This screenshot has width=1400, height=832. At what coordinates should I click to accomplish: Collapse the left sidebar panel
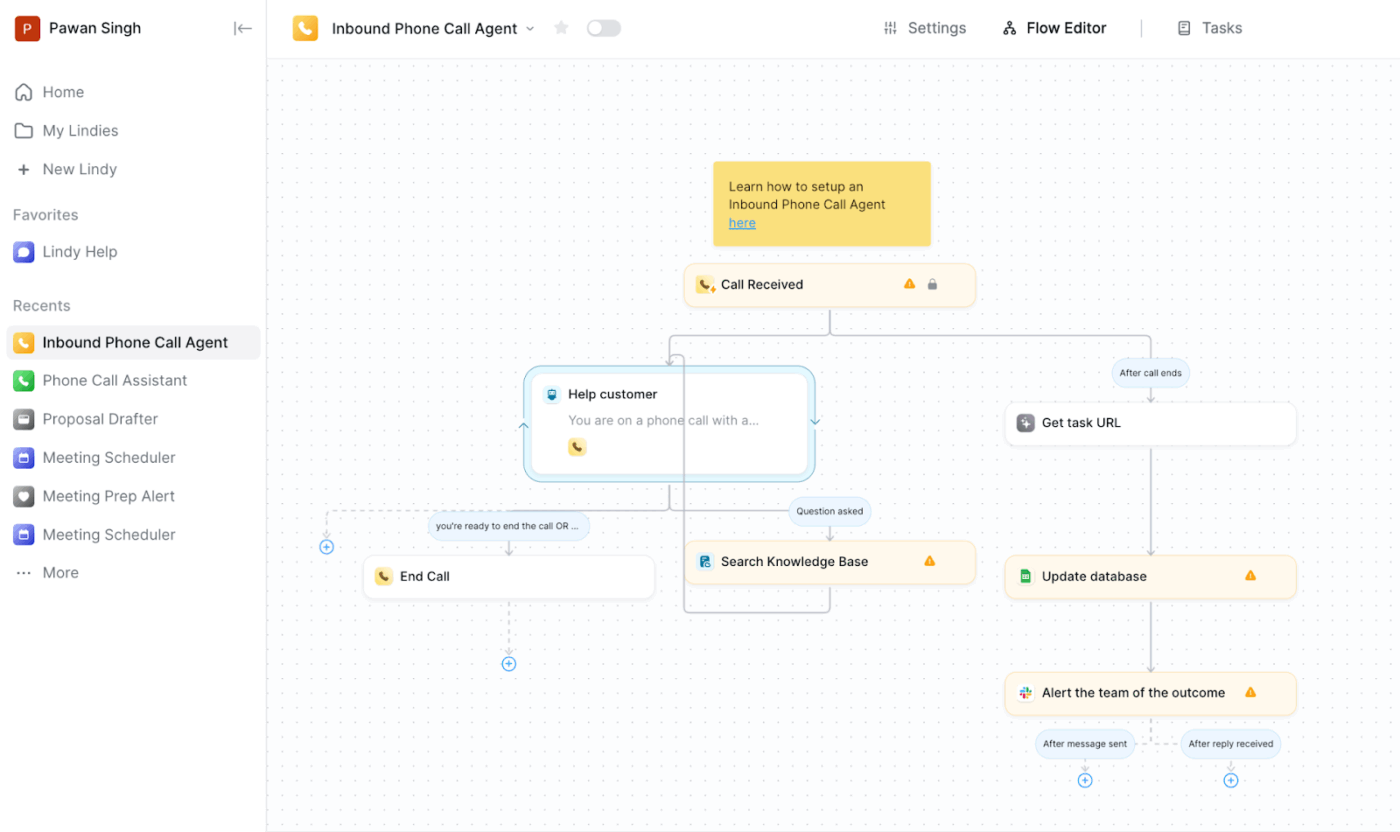(242, 28)
